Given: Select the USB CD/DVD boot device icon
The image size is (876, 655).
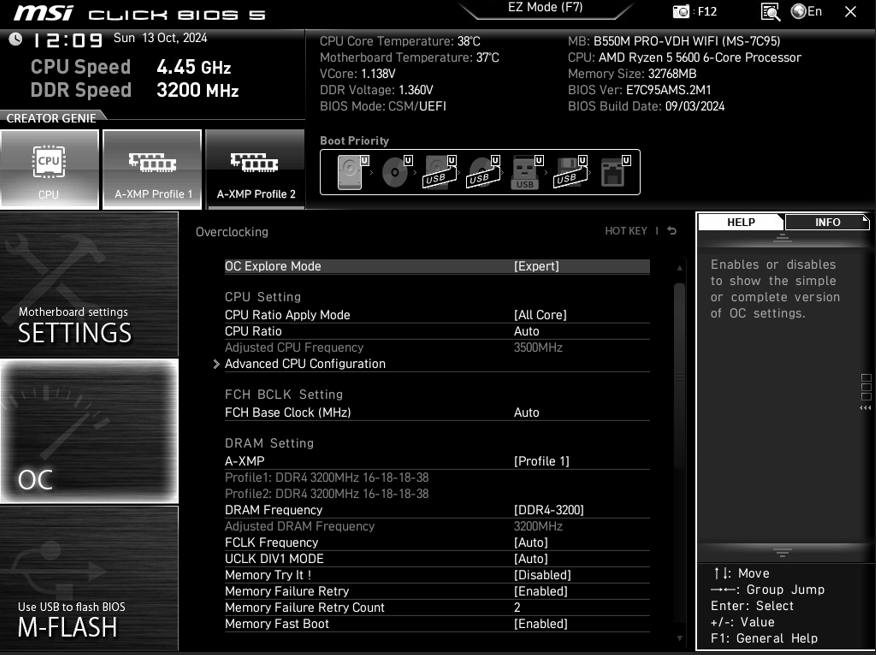Looking at the screenshot, I should 483,172.
